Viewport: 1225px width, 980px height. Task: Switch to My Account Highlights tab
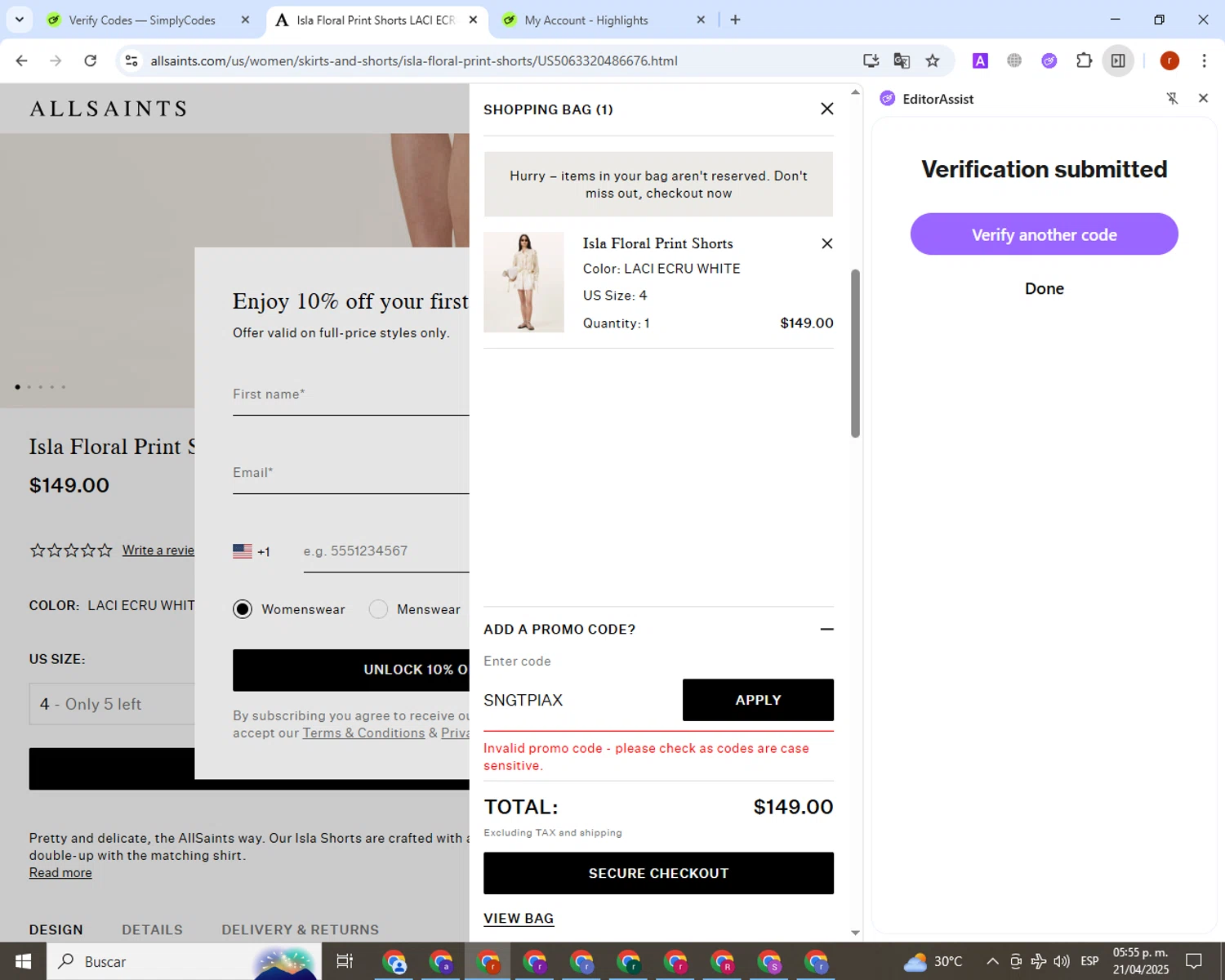(x=586, y=20)
